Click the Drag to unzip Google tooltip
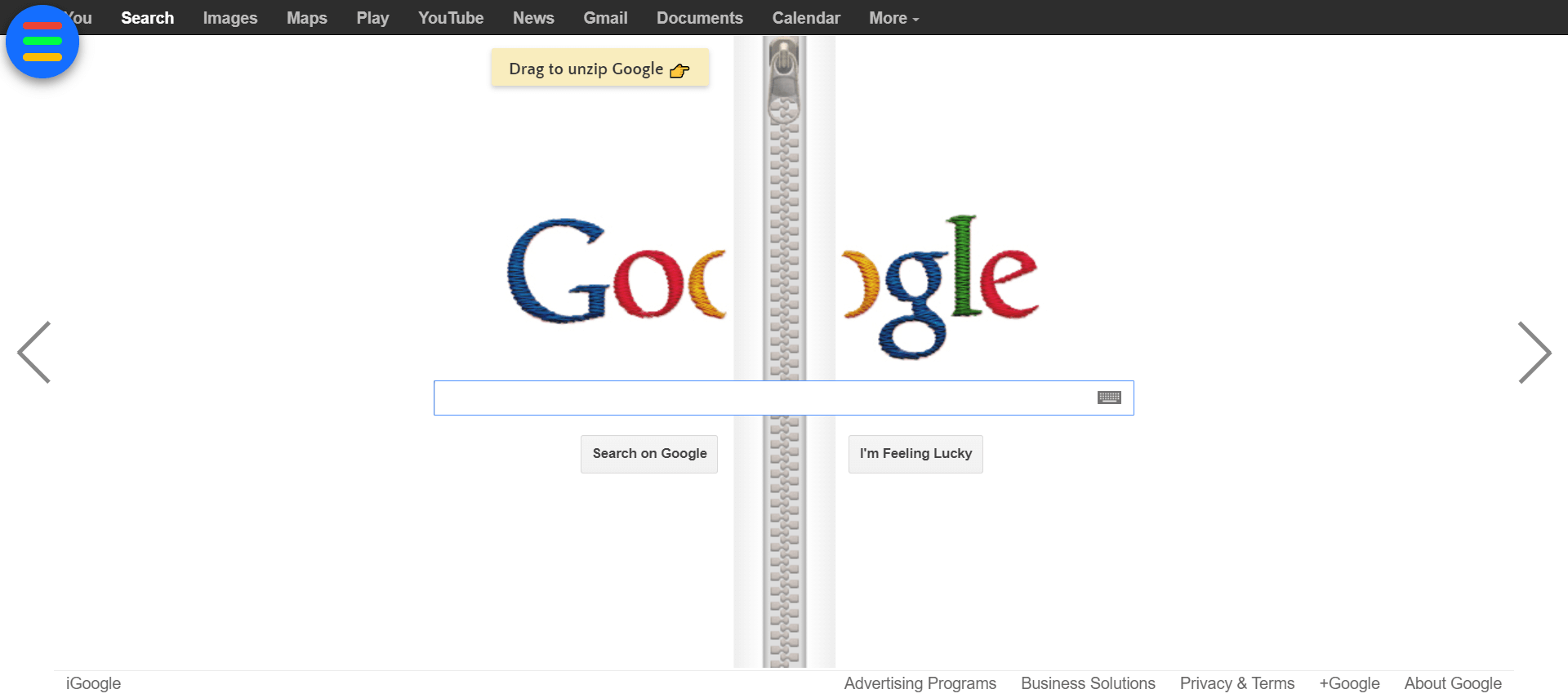This screenshot has width=1568, height=698. click(600, 69)
